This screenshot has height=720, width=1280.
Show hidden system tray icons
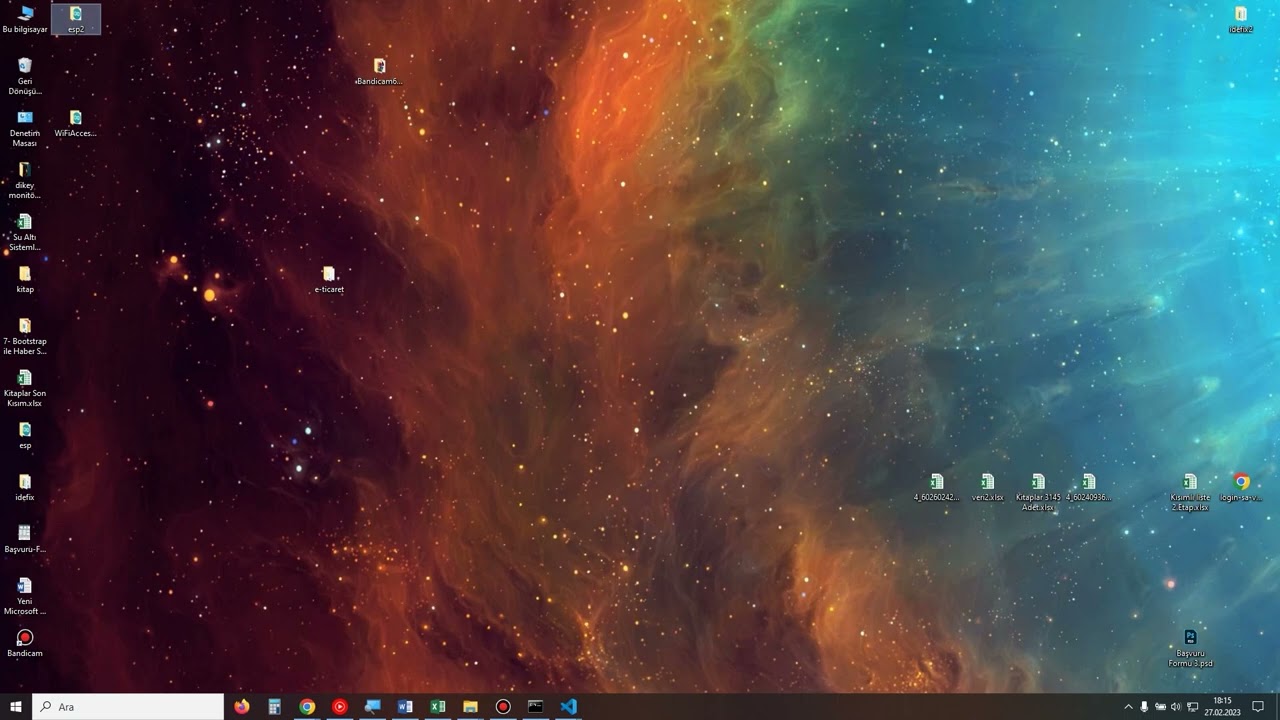coord(1128,707)
